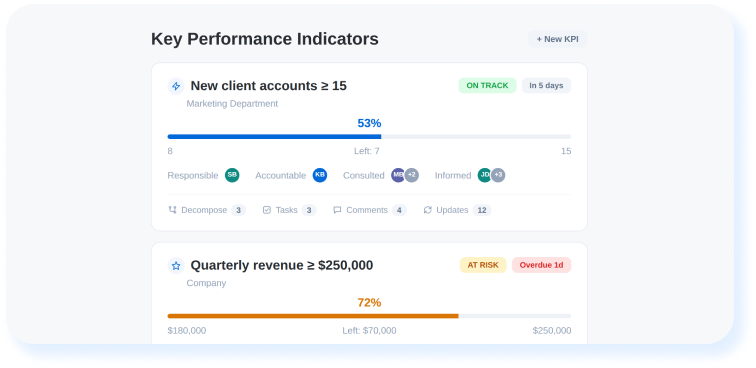
Task: Click the $180,000 current value
Action: [187, 330]
